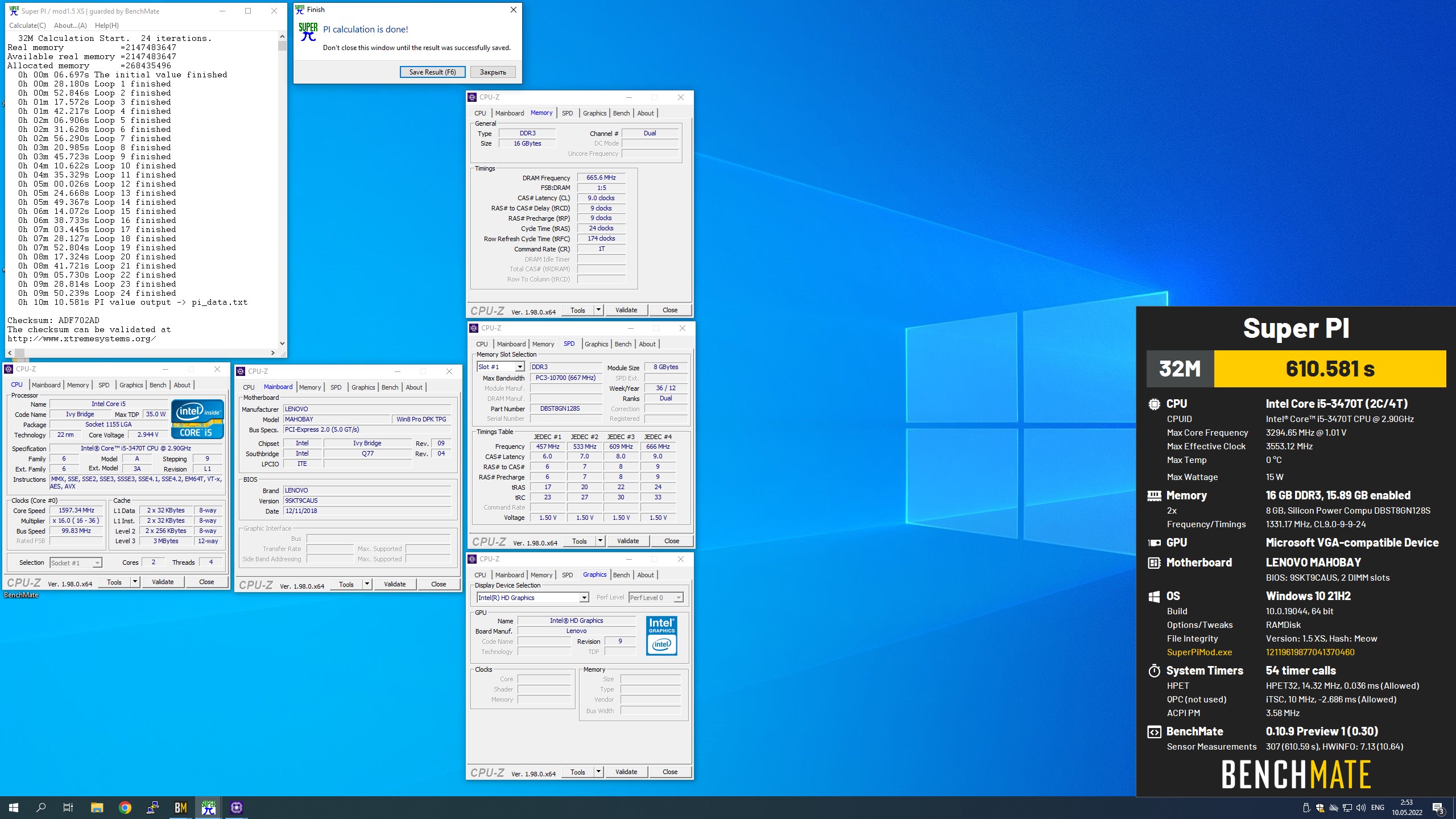Screen dimensions: 1456x819
Task: Click the Super PI logo in Finish dialog
Action: click(308, 31)
